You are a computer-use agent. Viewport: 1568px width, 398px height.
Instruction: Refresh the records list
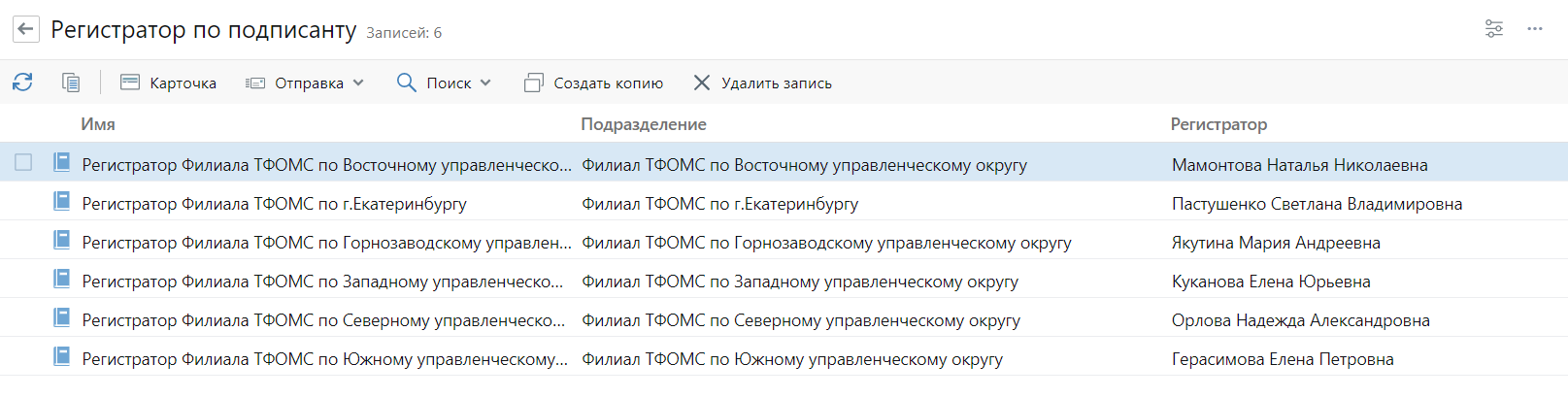point(22,83)
